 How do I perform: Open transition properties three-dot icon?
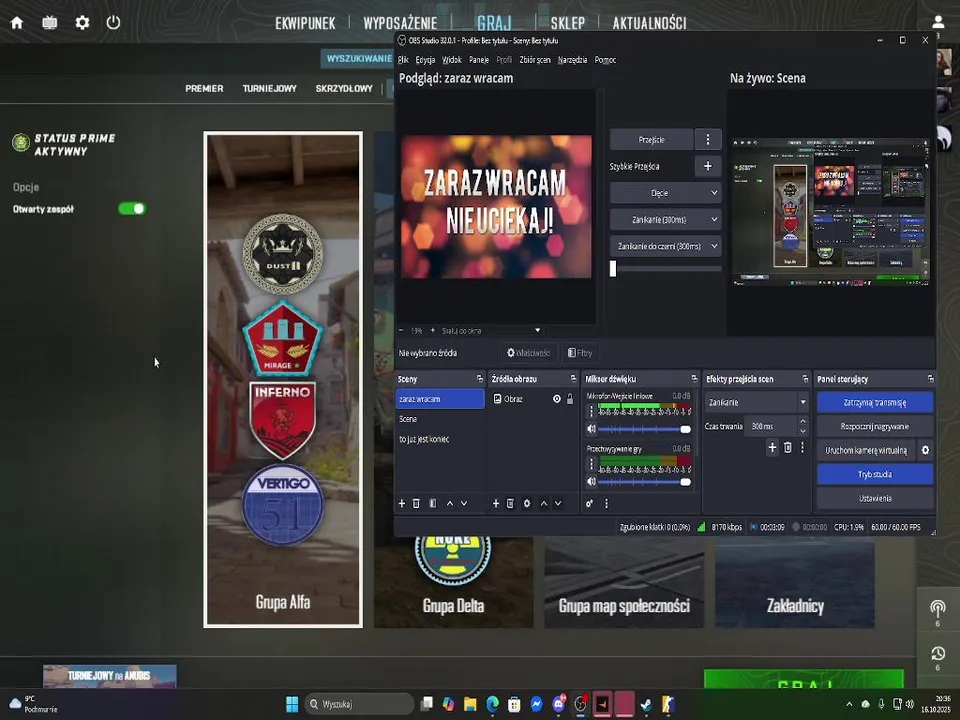[x=803, y=448]
